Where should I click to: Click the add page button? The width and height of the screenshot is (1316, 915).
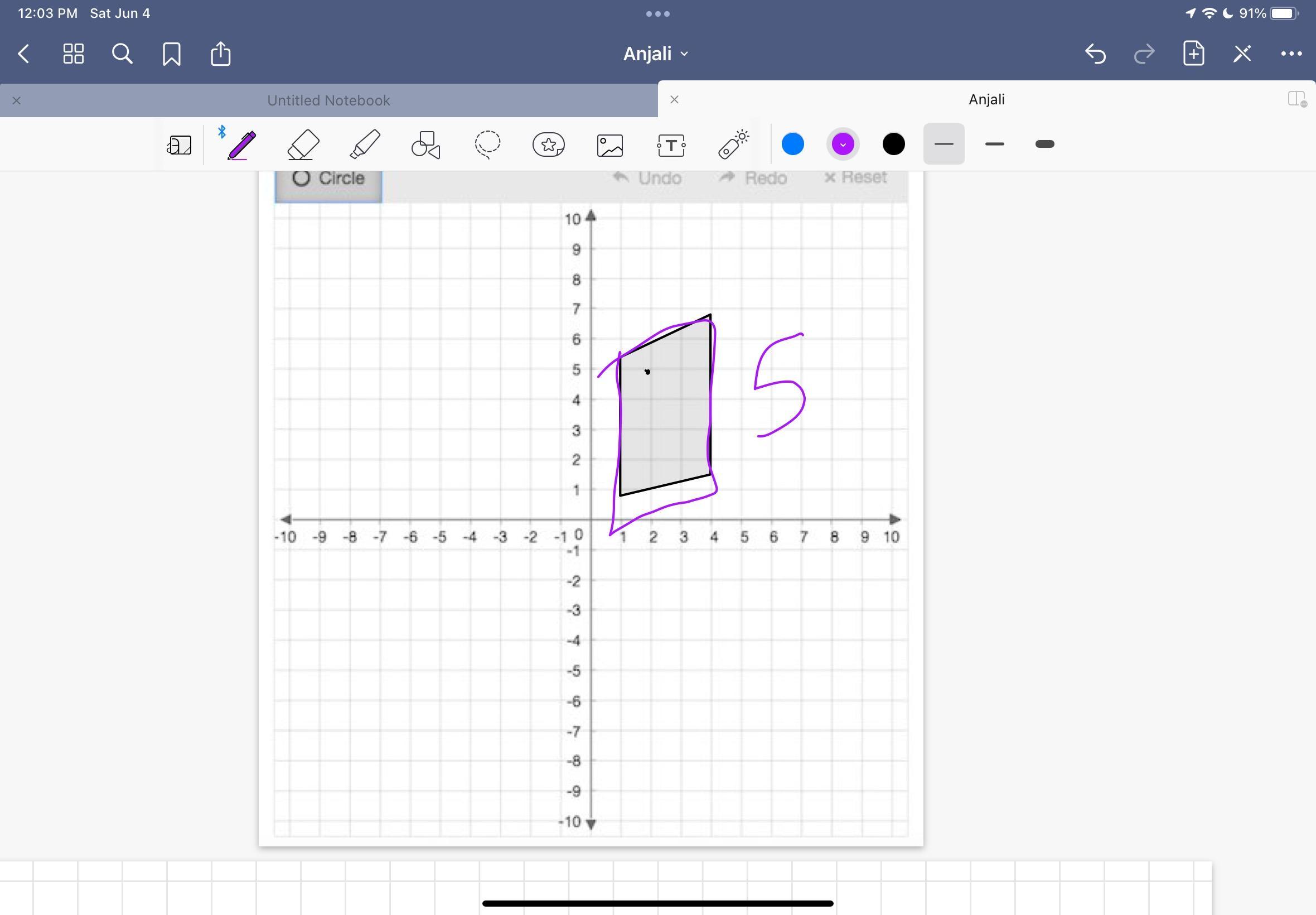click(x=1193, y=54)
